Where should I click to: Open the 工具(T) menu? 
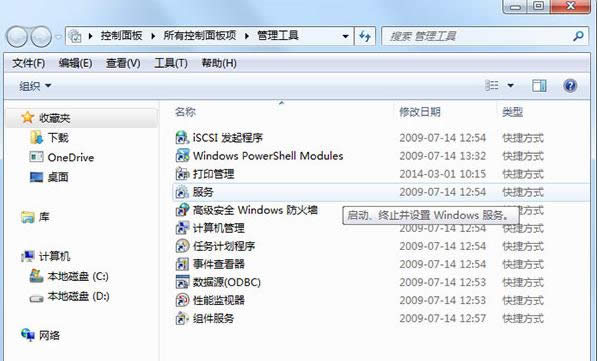pyautogui.click(x=170, y=63)
